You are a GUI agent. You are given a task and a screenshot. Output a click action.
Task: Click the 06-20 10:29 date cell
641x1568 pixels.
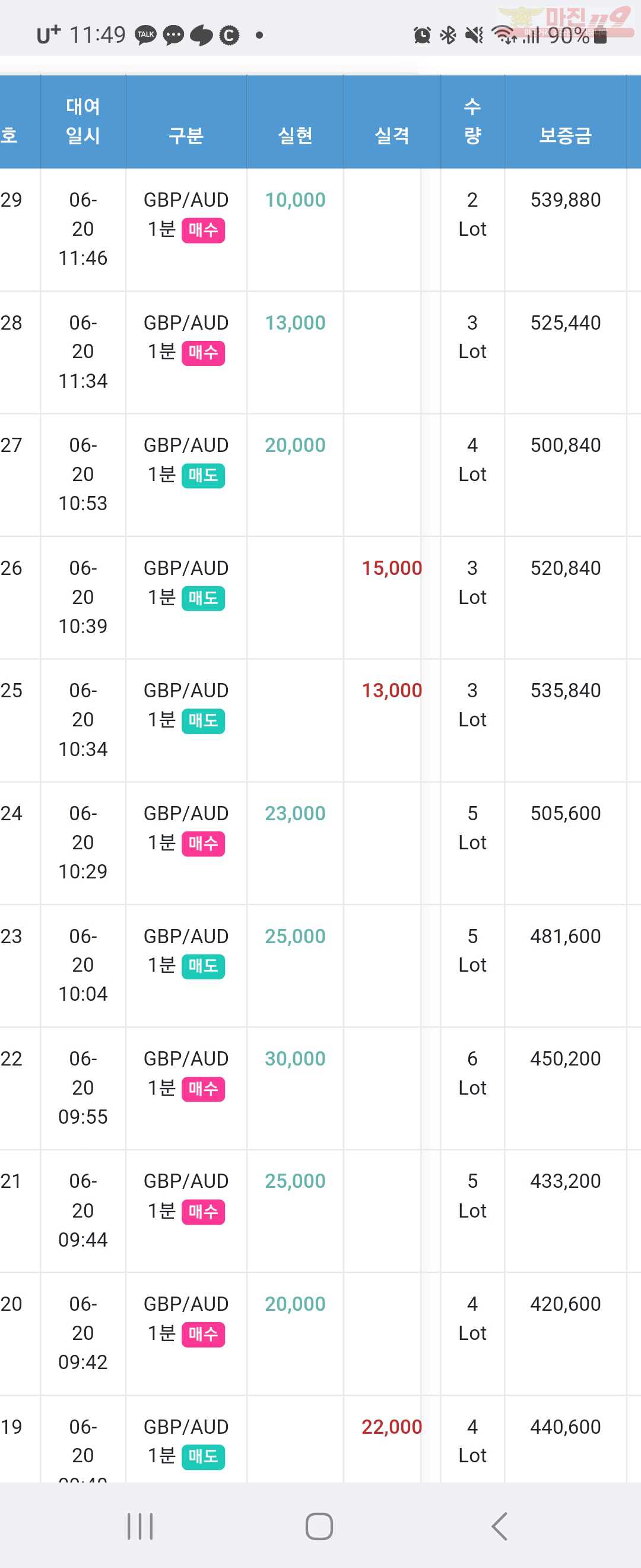click(x=83, y=842)
